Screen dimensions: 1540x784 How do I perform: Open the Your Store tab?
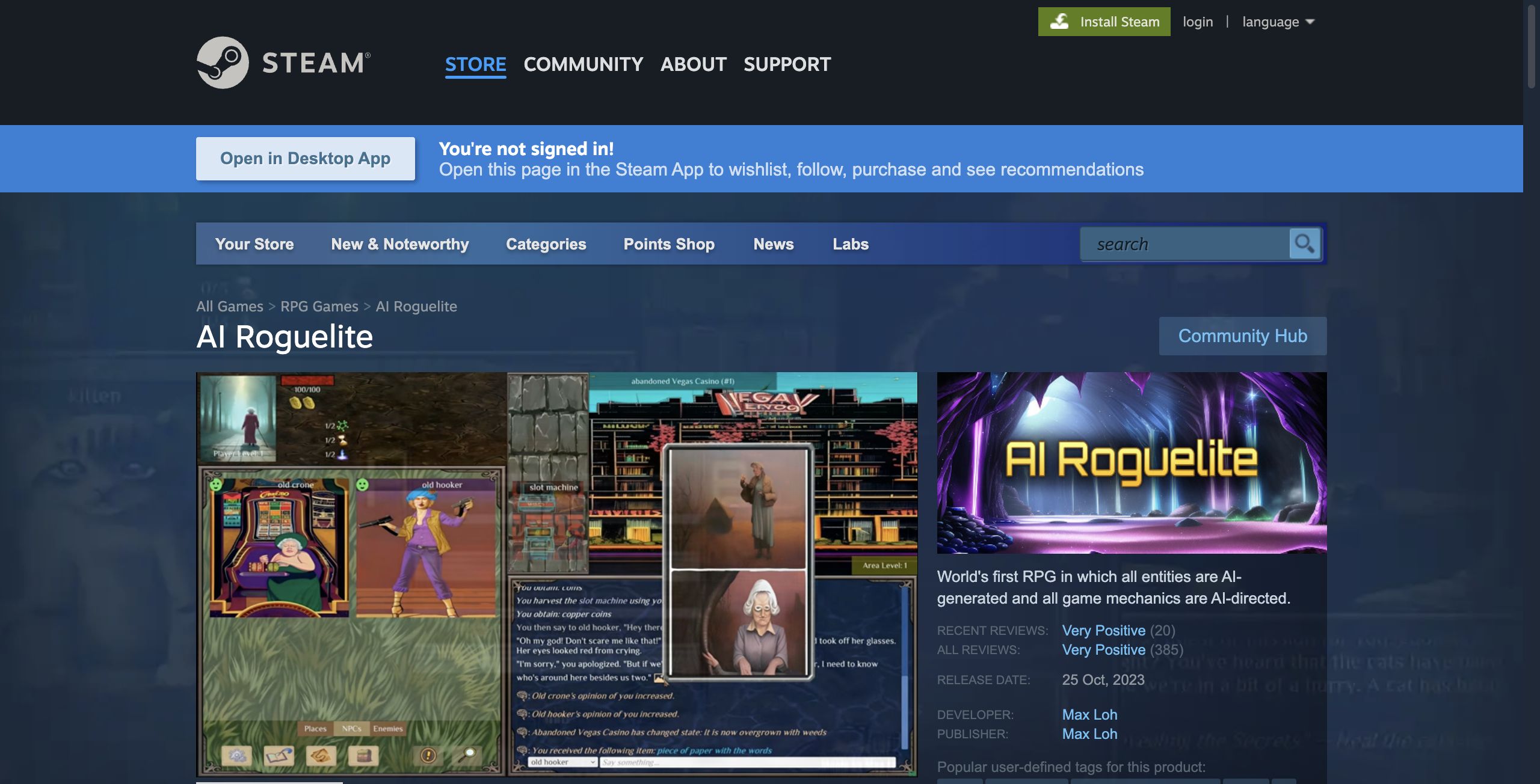point(254,243)
